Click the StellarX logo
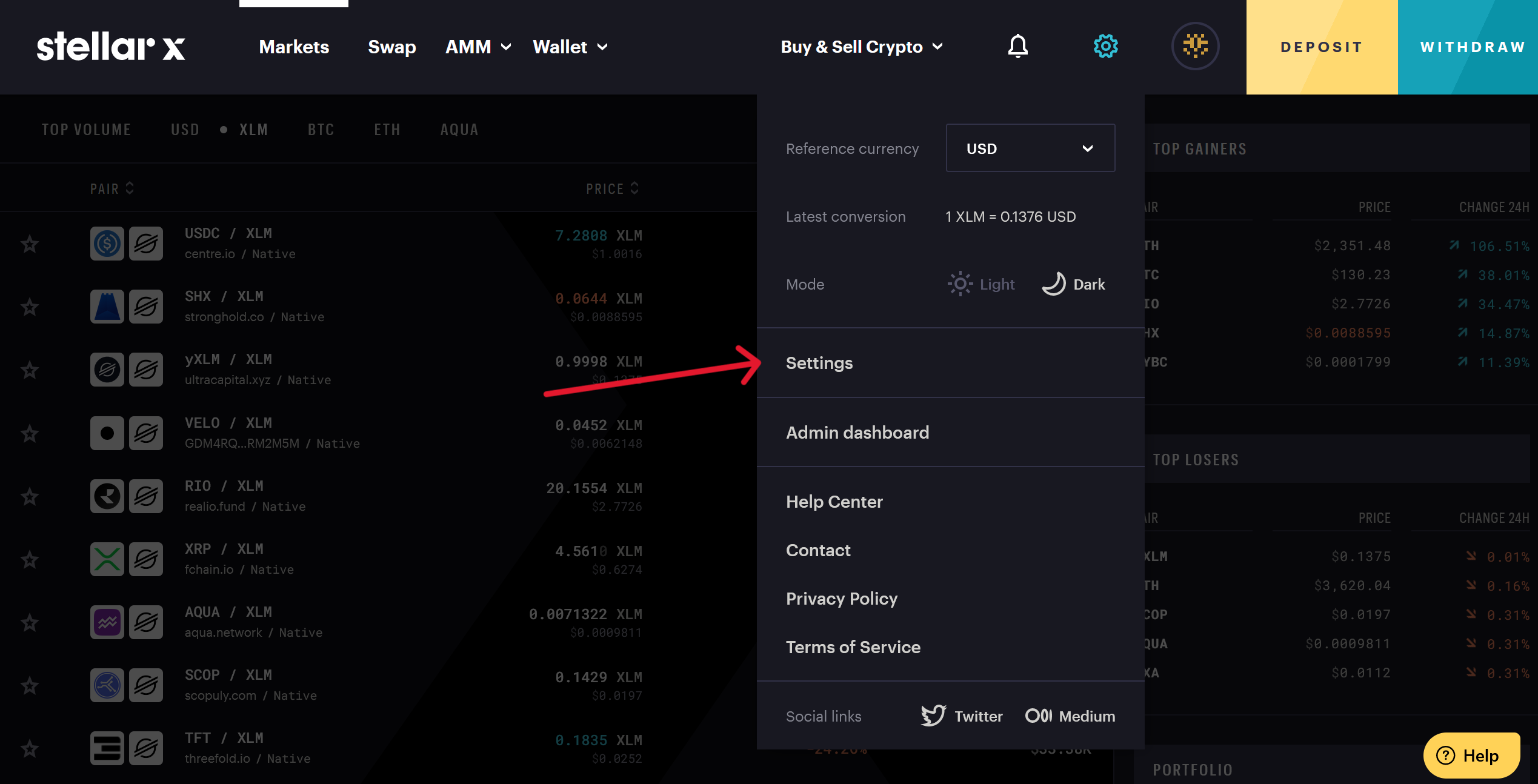Screen dimensions: 1538x784 click(111, 47)
